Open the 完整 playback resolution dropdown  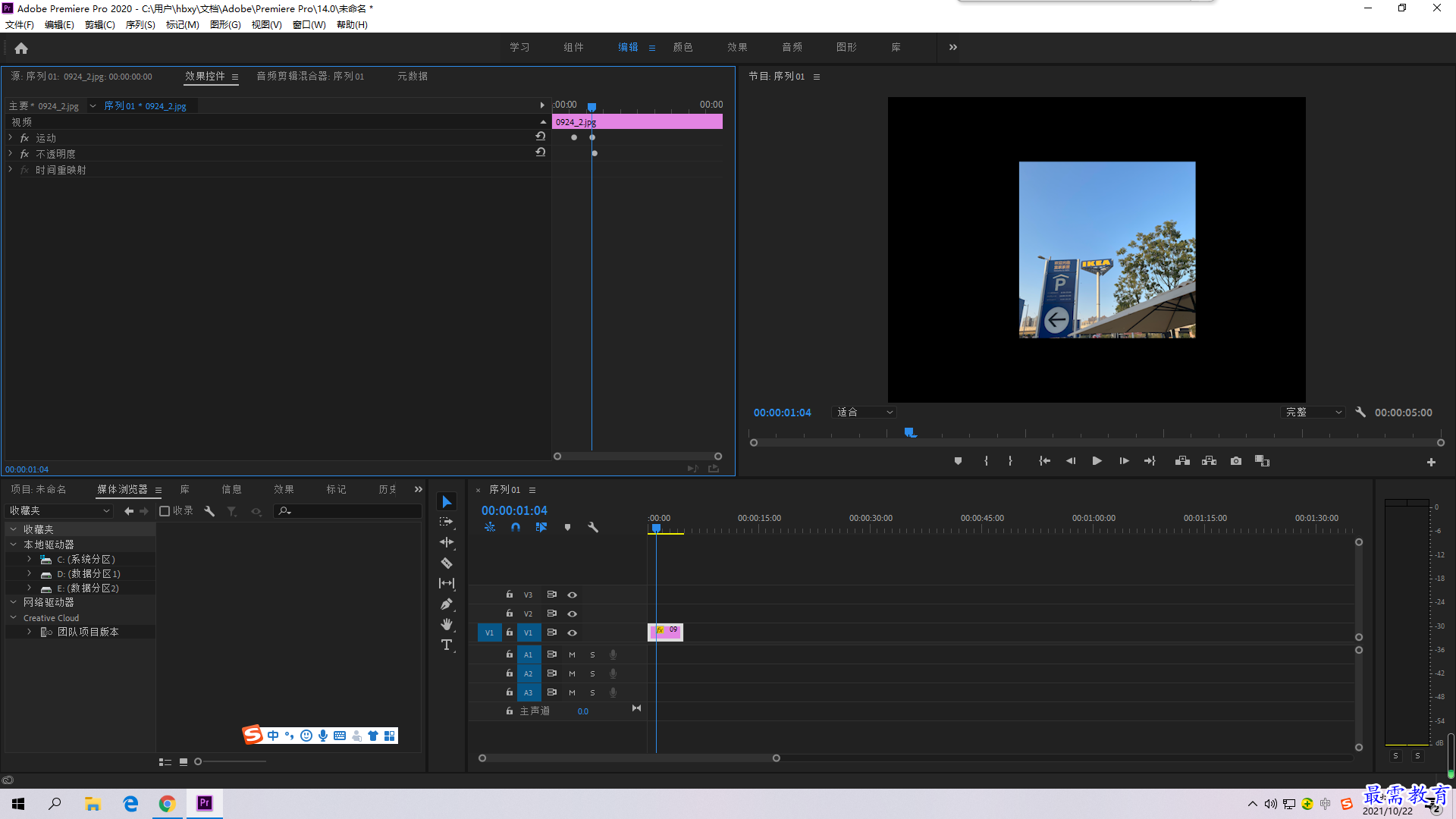tap(1313, 413)
